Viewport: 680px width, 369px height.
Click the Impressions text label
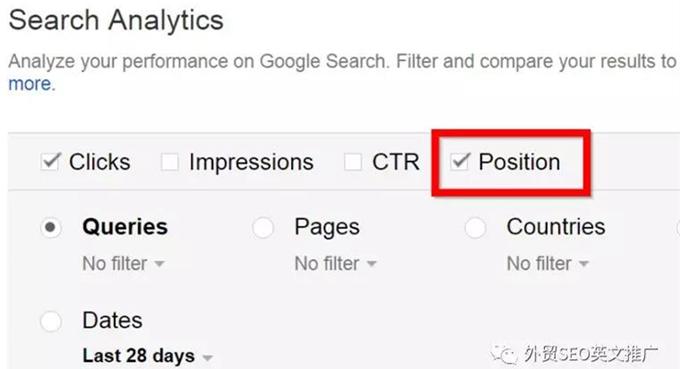[x=251, y=162]
